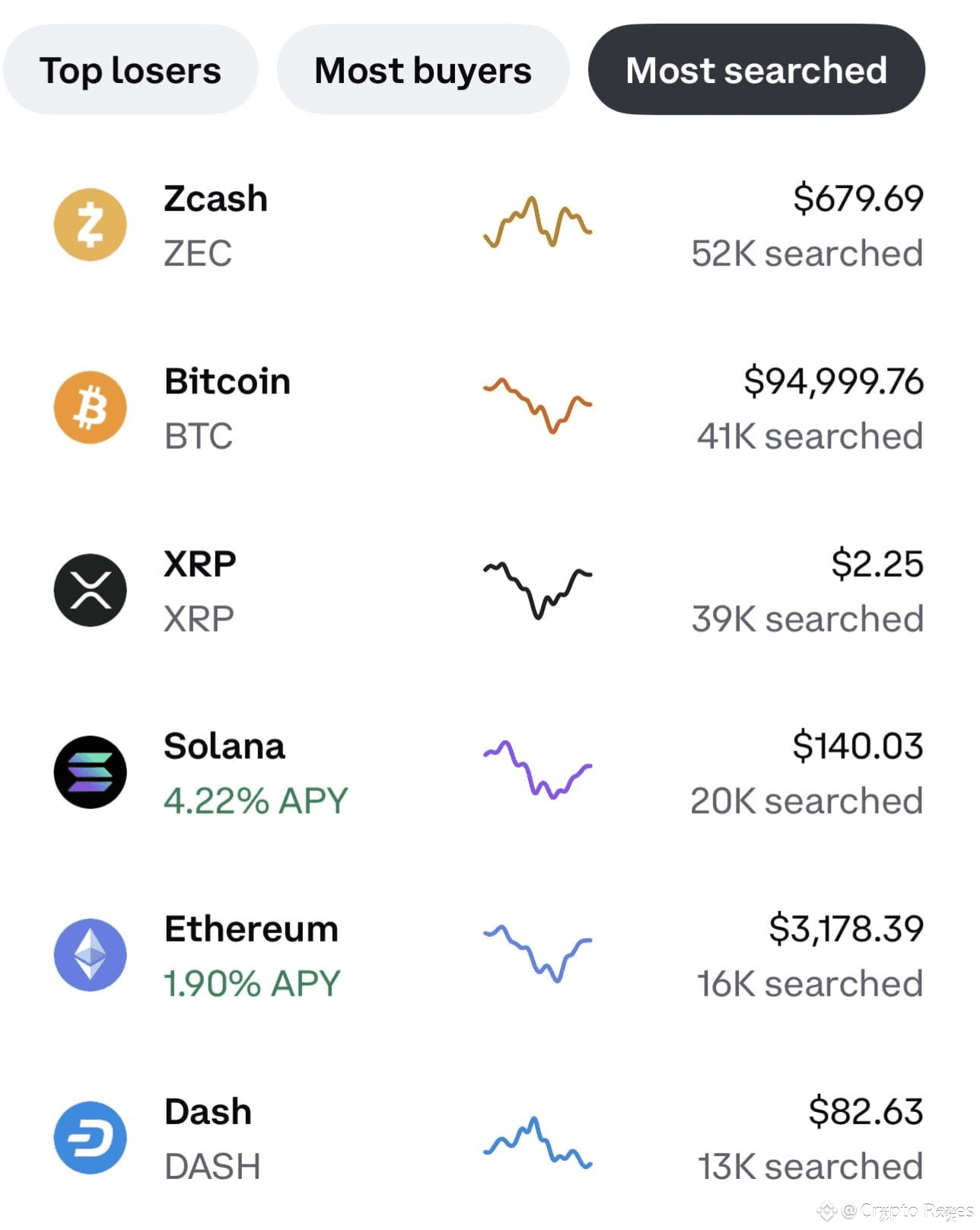The width and height of the screenshot is (980, 1230).
Task: Tap the XRP coin icon
Action: pos(91,590)
